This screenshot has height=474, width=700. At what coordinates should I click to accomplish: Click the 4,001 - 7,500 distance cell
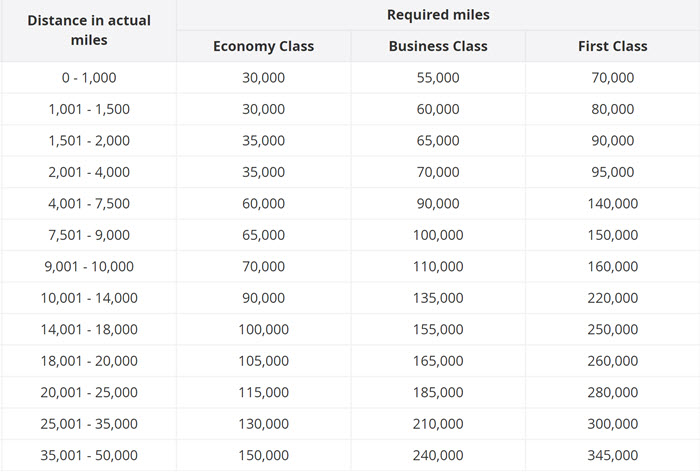(89, 204)
